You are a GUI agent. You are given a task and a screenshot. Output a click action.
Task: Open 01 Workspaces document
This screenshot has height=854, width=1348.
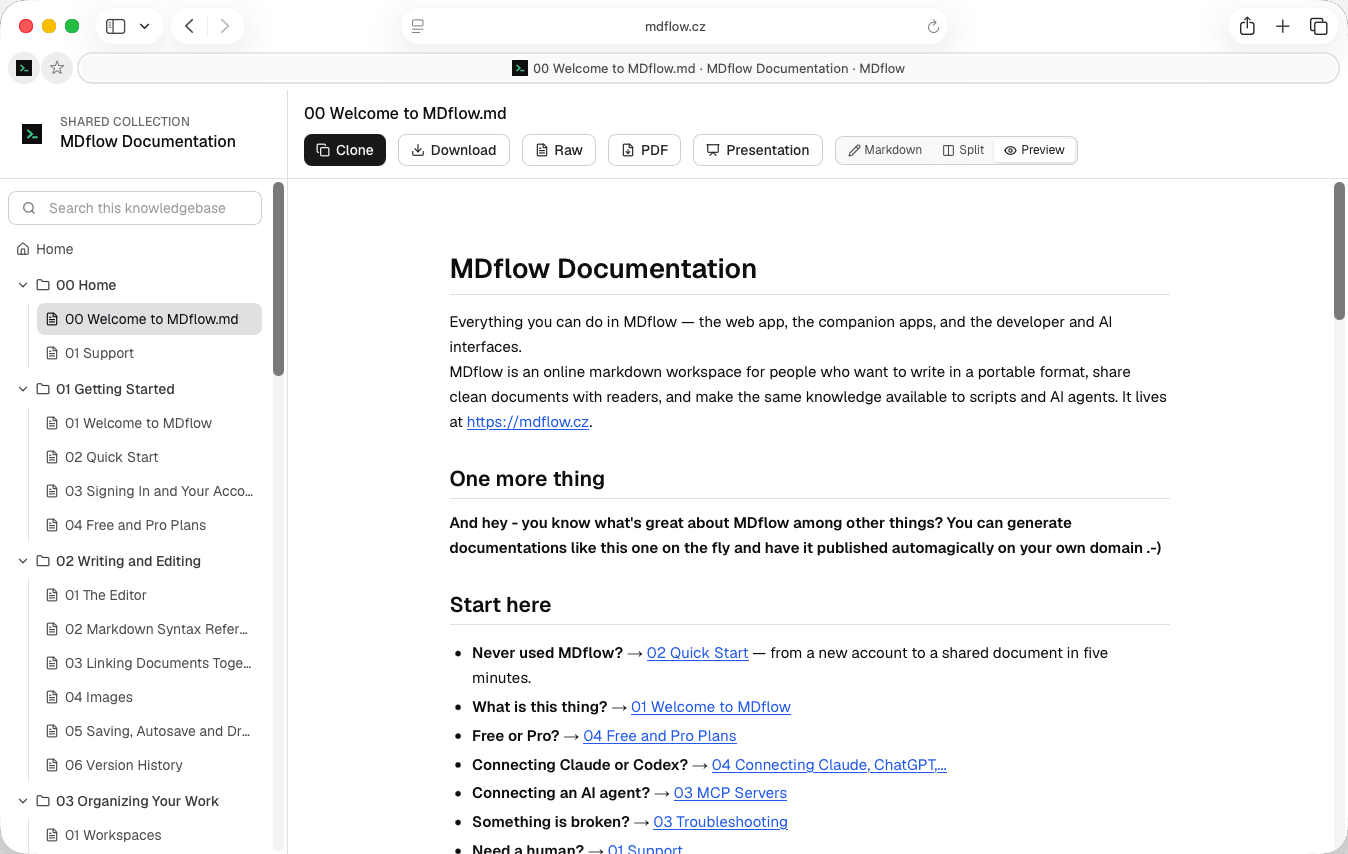click(149, 835)
